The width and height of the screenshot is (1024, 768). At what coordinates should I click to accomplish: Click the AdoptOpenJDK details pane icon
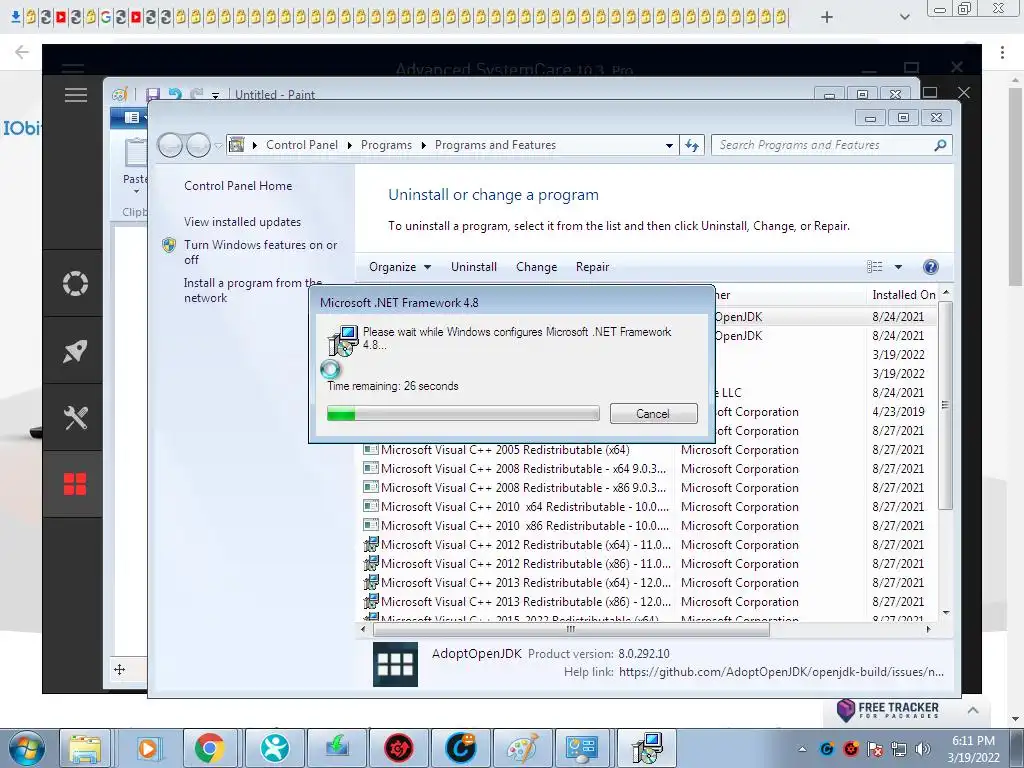pyautogui.click(x=395, y=664)
